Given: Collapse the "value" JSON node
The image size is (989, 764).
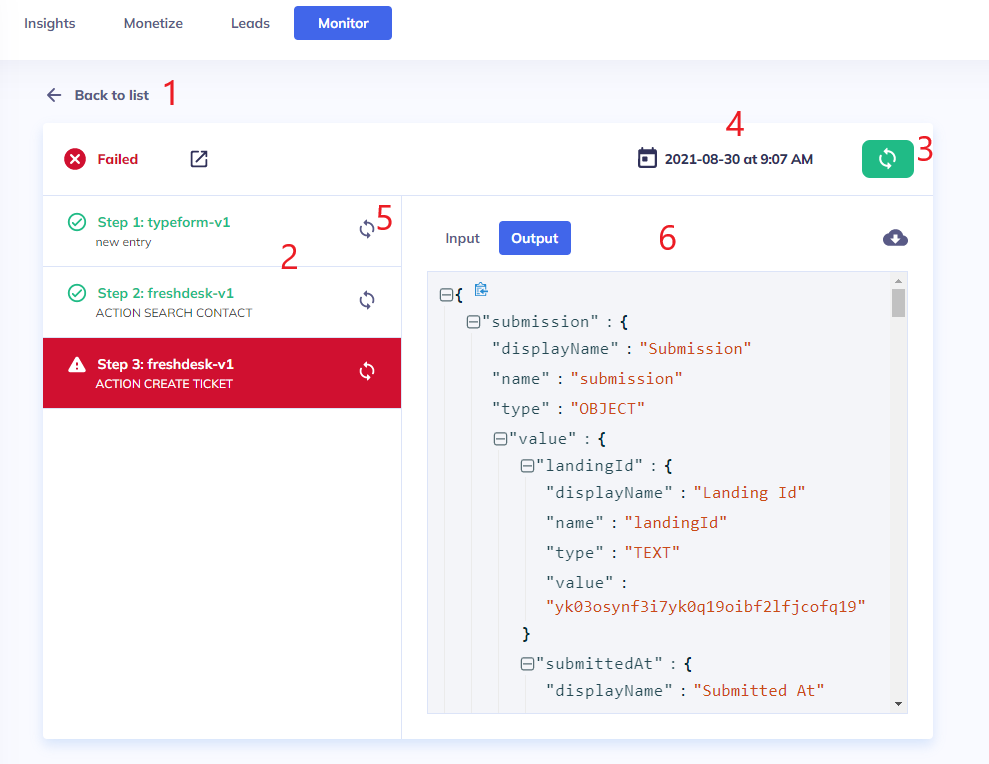Looking at the screenshot, I should click(500, 438).
